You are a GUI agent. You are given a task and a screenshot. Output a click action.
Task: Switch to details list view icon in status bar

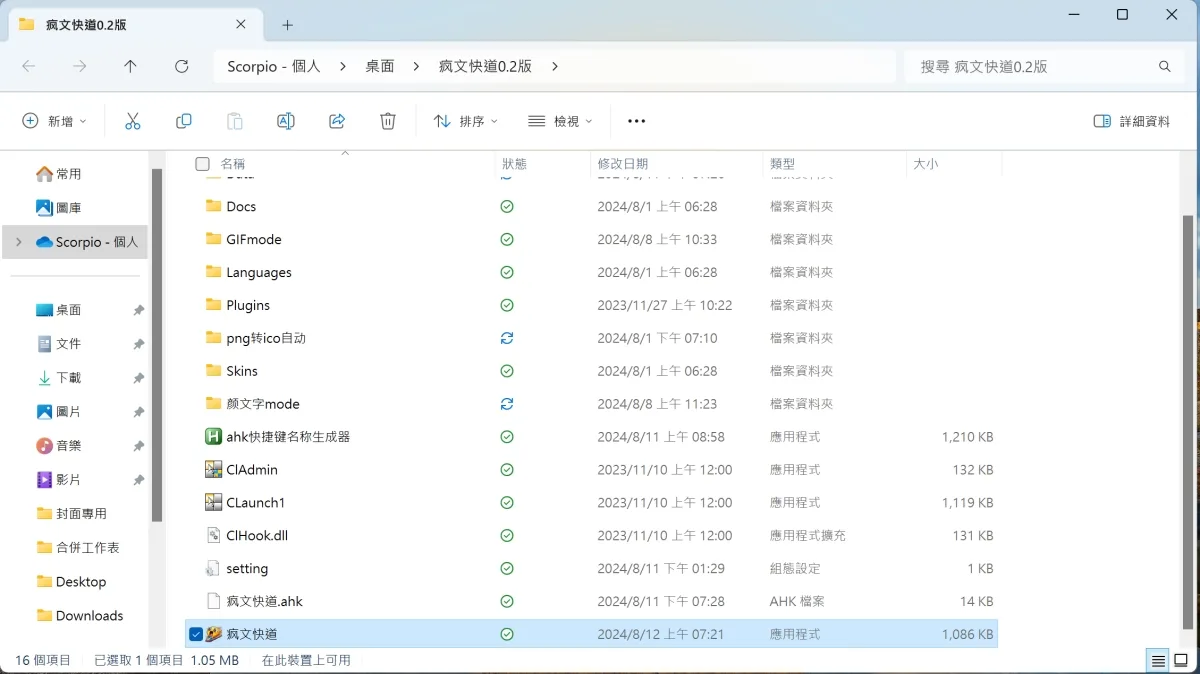click(x=1157, y=661)
